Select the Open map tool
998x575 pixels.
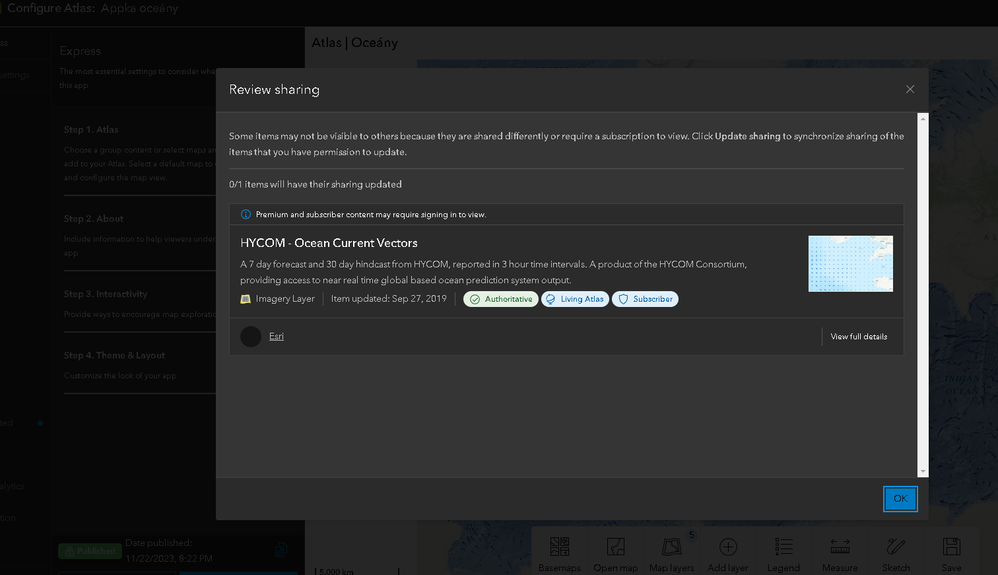click(615, 554)
